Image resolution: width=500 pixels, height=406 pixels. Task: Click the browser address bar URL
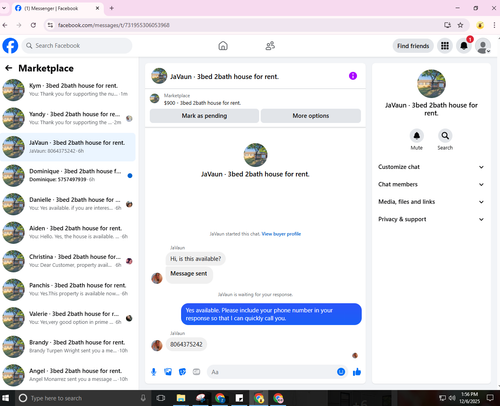tap(114, 25)
